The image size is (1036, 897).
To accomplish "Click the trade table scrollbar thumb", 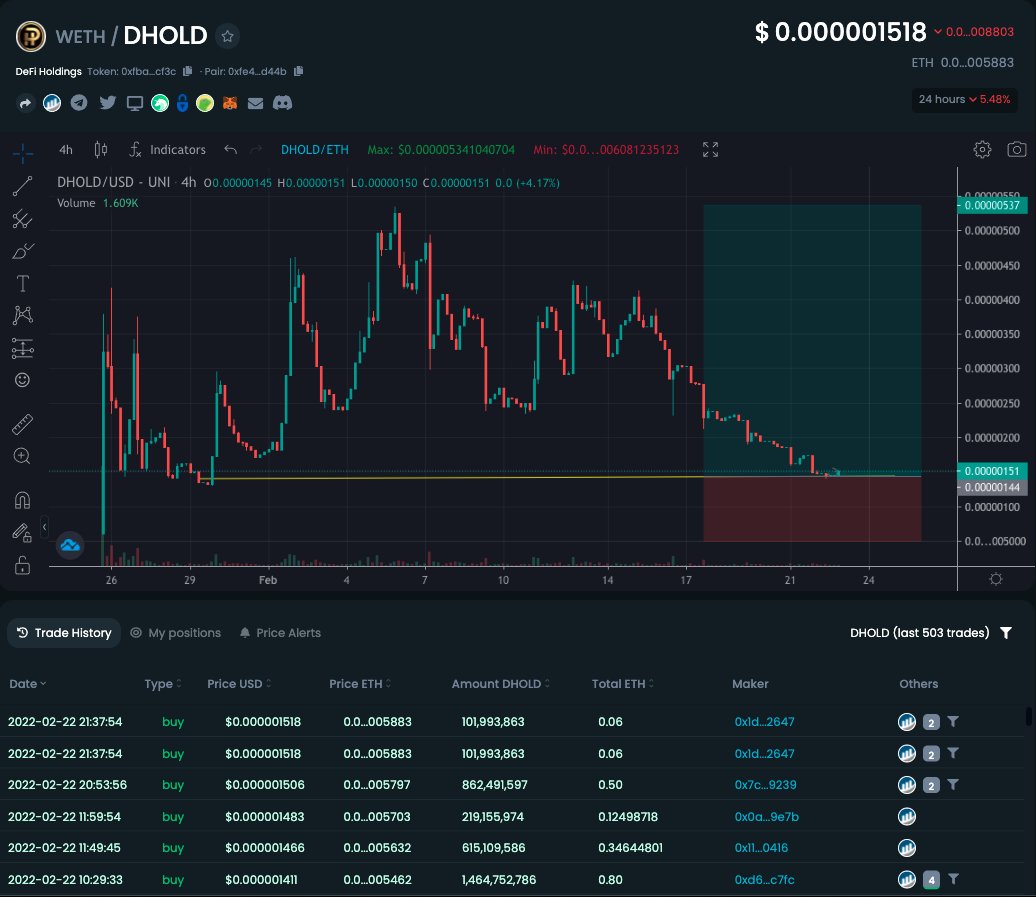I will 1028,716.
